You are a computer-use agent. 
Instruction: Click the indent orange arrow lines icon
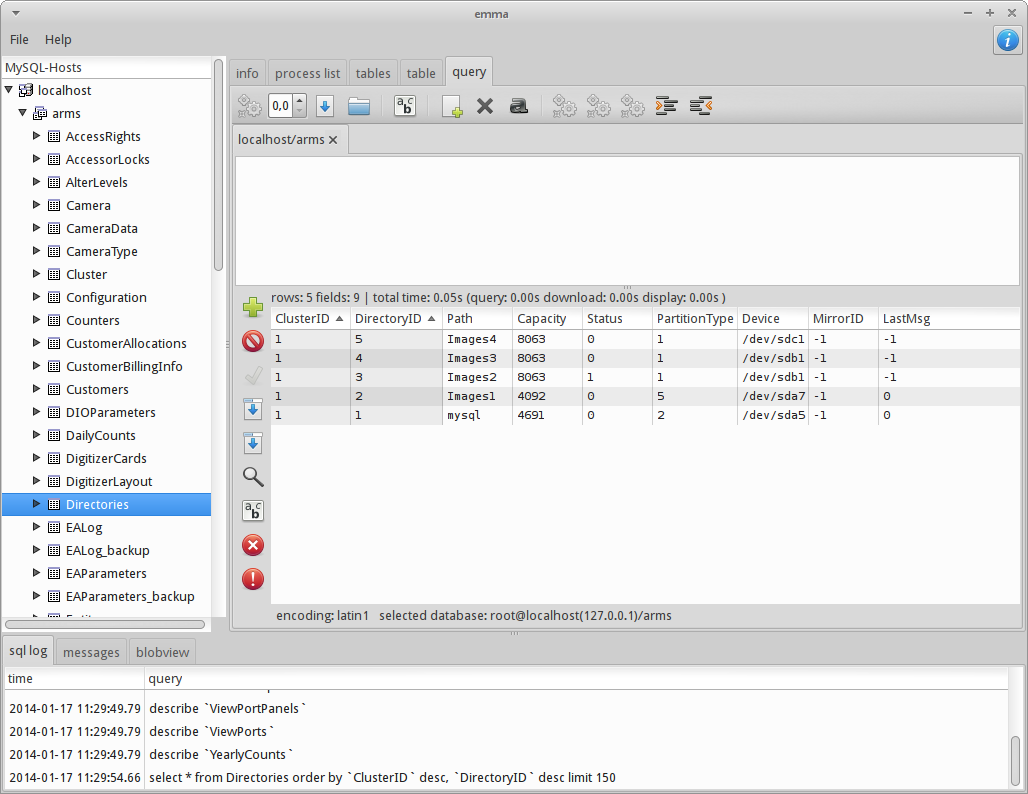(666, 106)
